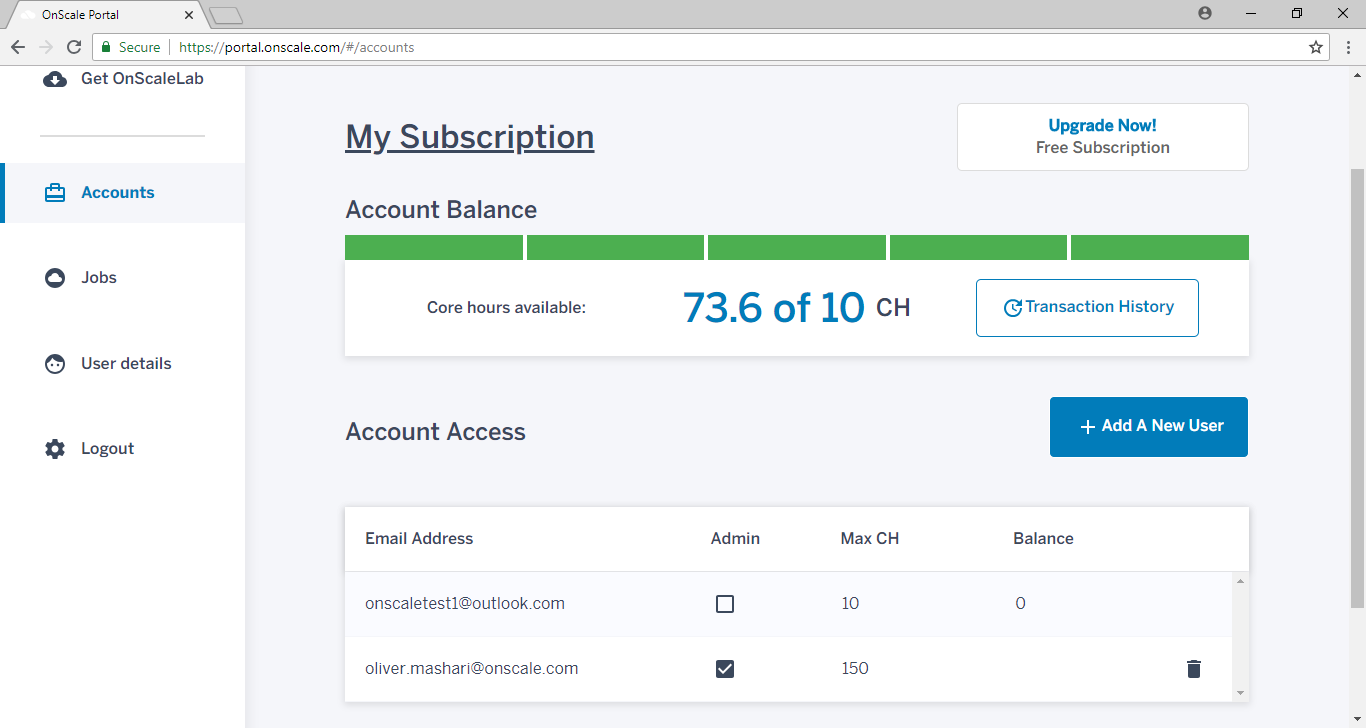Switch to OnScale Portal browser tab
The width and height of the screenshot is (1366, 728).
tap(106, 15)
